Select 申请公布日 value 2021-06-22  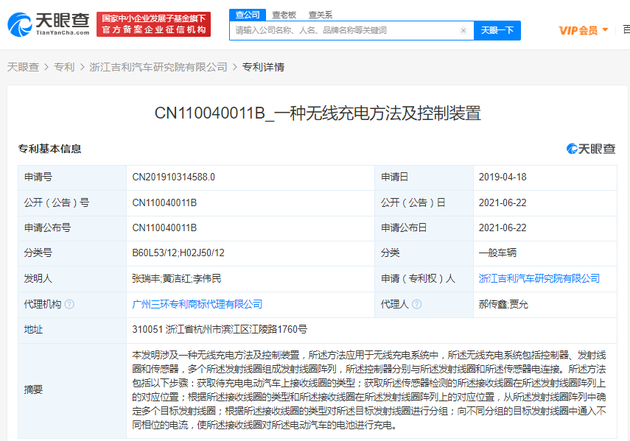(502, 228)
